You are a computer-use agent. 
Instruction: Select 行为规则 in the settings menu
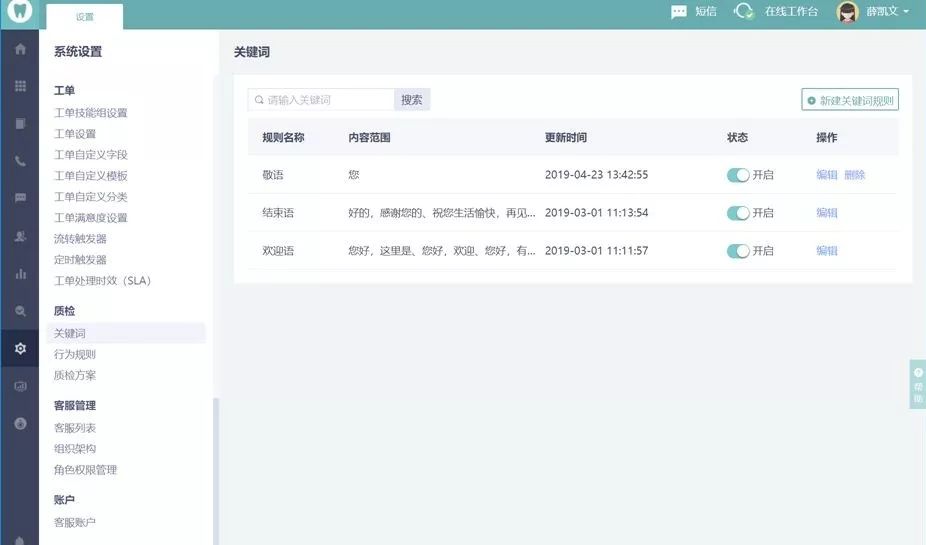[x=75, y=354]
